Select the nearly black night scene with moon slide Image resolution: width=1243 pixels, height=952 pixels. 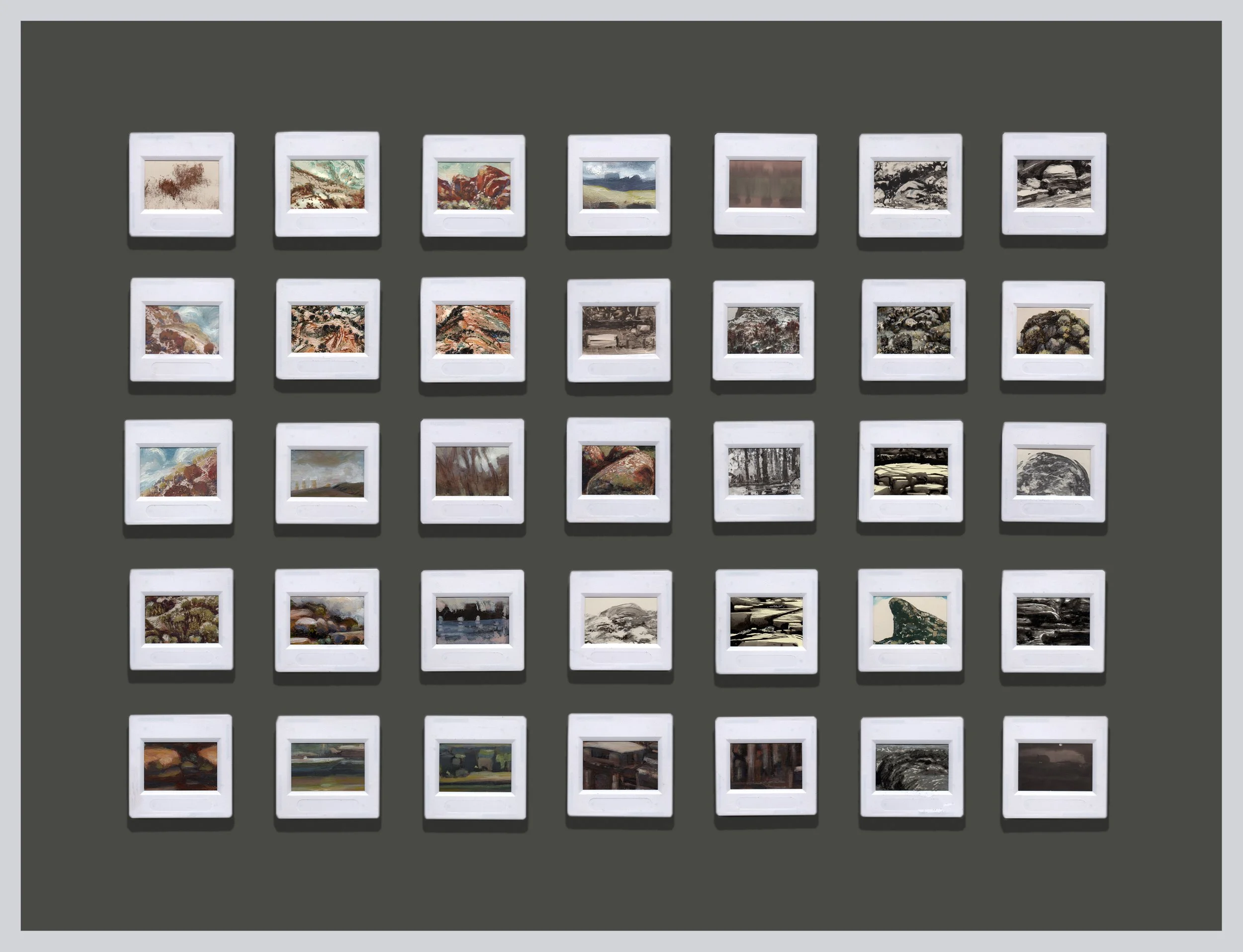[x=1055, y=767]
